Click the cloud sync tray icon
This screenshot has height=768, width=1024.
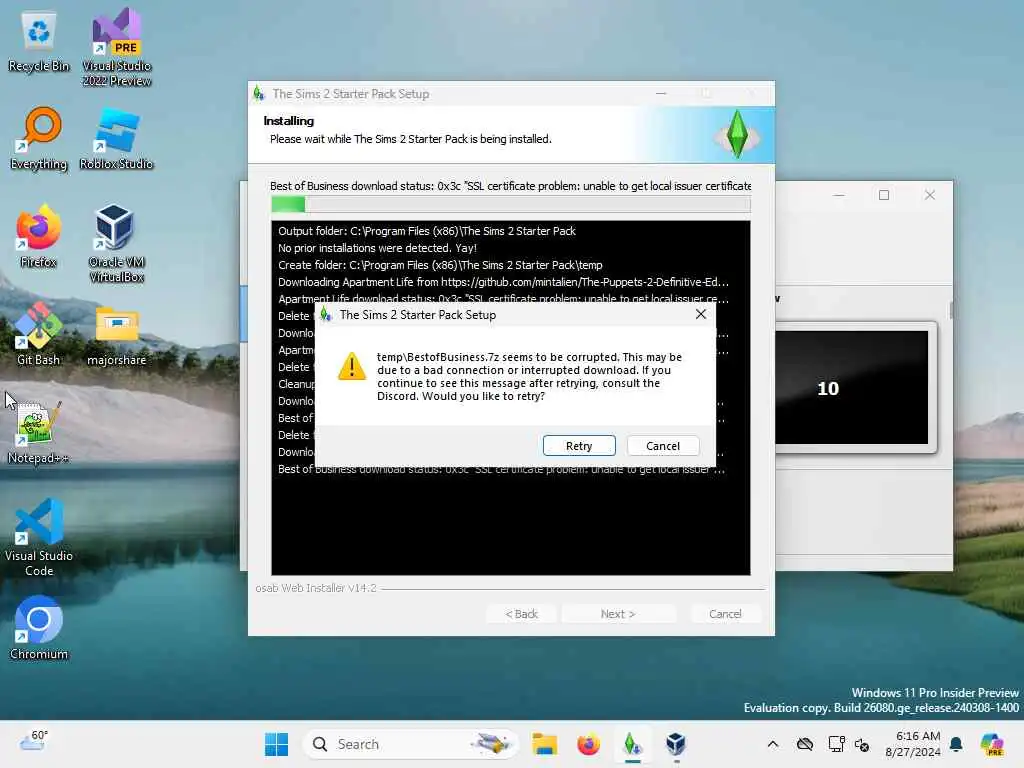coord(805,744)
